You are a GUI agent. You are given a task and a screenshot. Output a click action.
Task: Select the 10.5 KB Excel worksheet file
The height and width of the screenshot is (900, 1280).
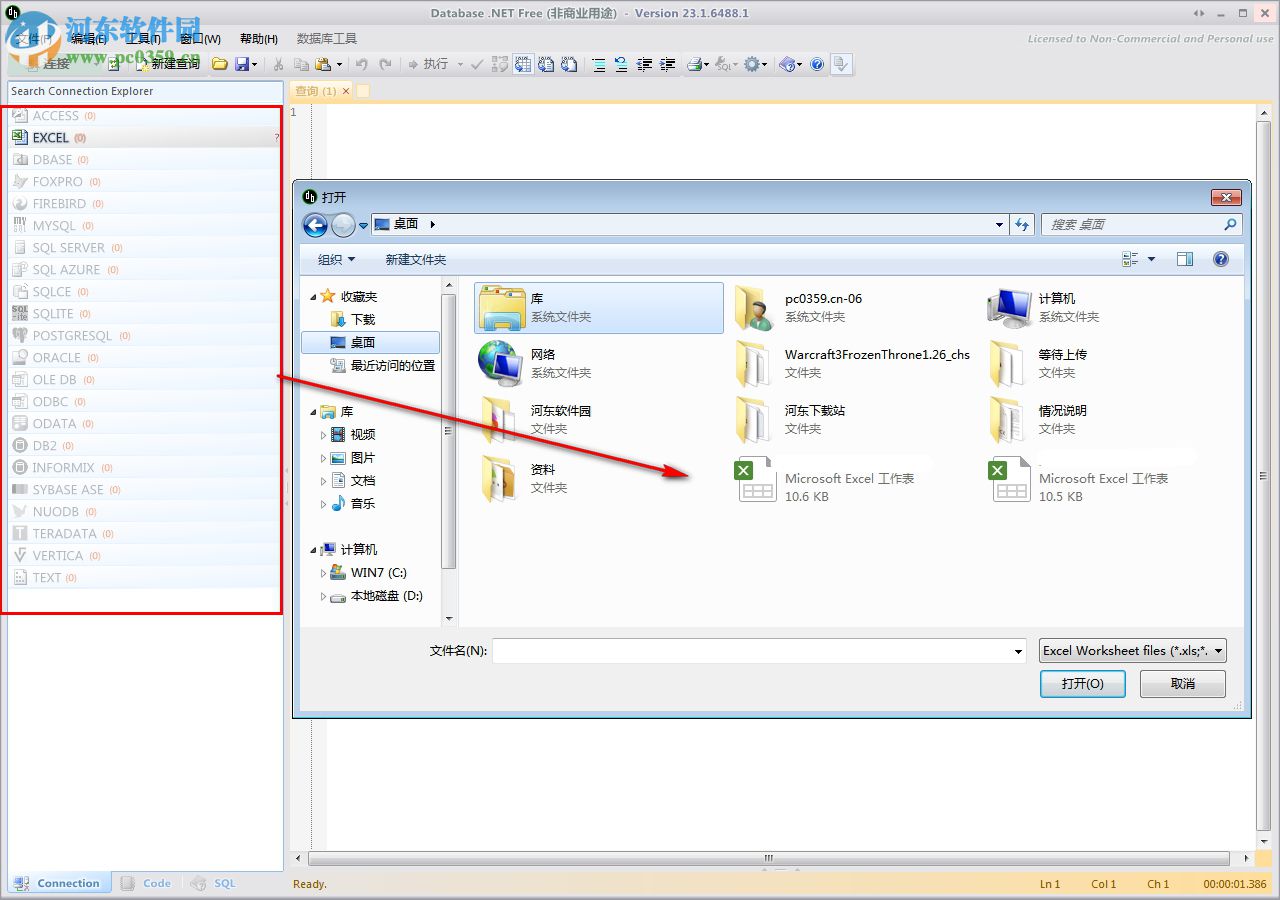(1080, 479)
